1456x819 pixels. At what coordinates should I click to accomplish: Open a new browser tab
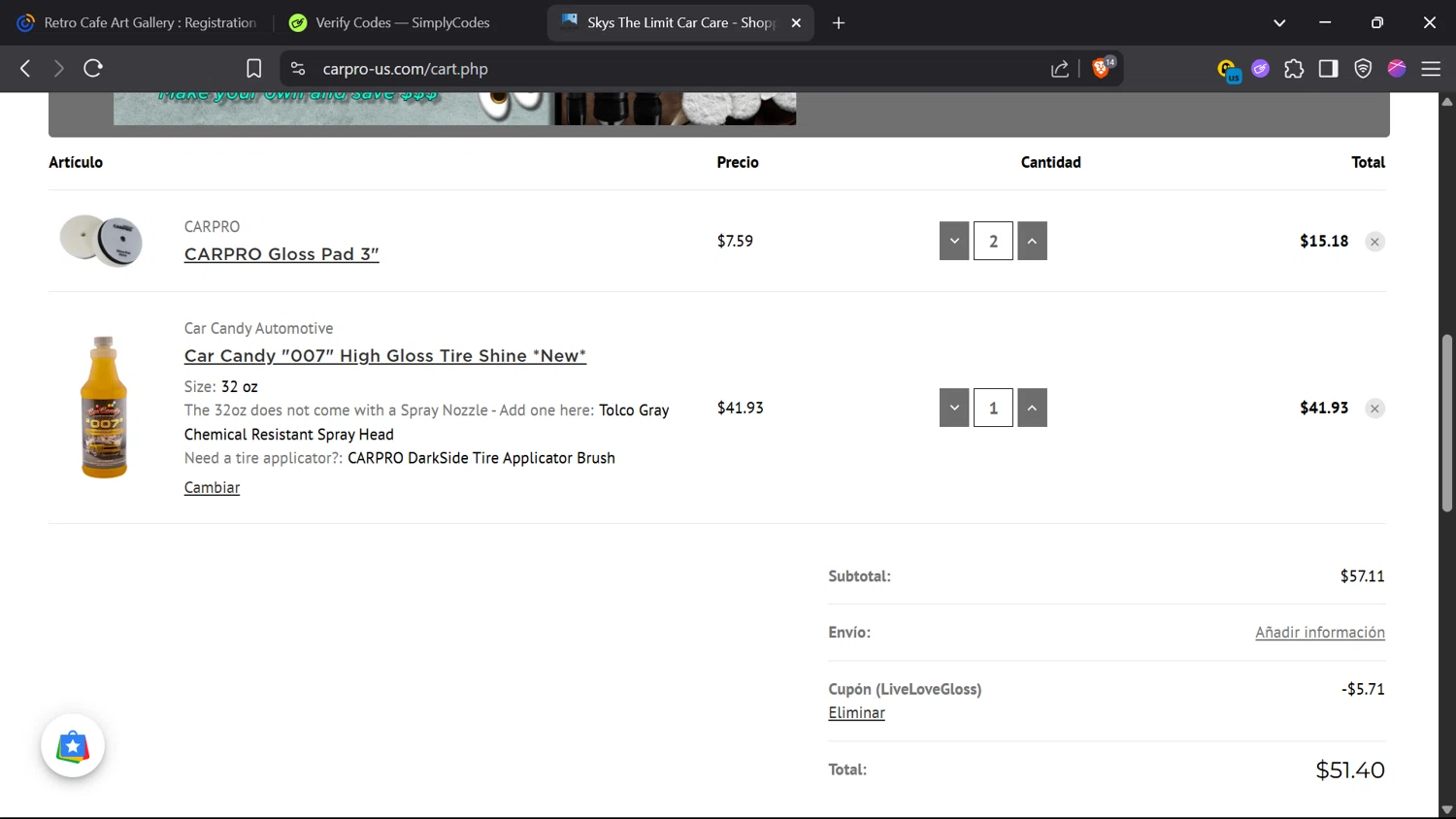[839, 22]
